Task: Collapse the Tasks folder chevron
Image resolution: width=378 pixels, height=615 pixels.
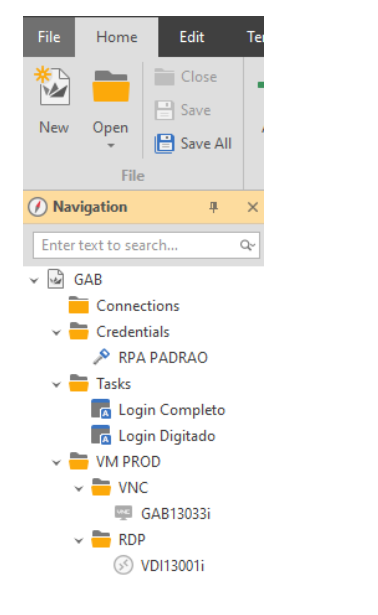Action: pyautogui.click(x=56, y=384)
